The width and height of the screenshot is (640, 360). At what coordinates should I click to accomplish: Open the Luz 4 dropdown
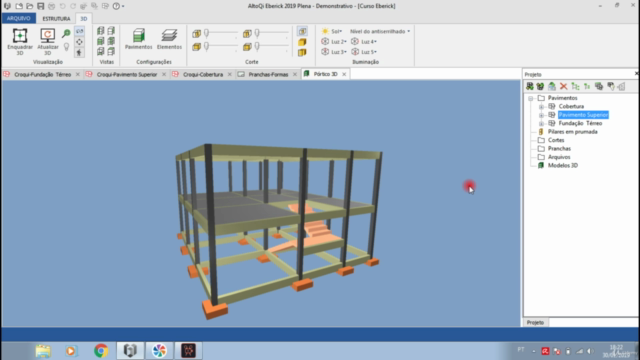364,42
